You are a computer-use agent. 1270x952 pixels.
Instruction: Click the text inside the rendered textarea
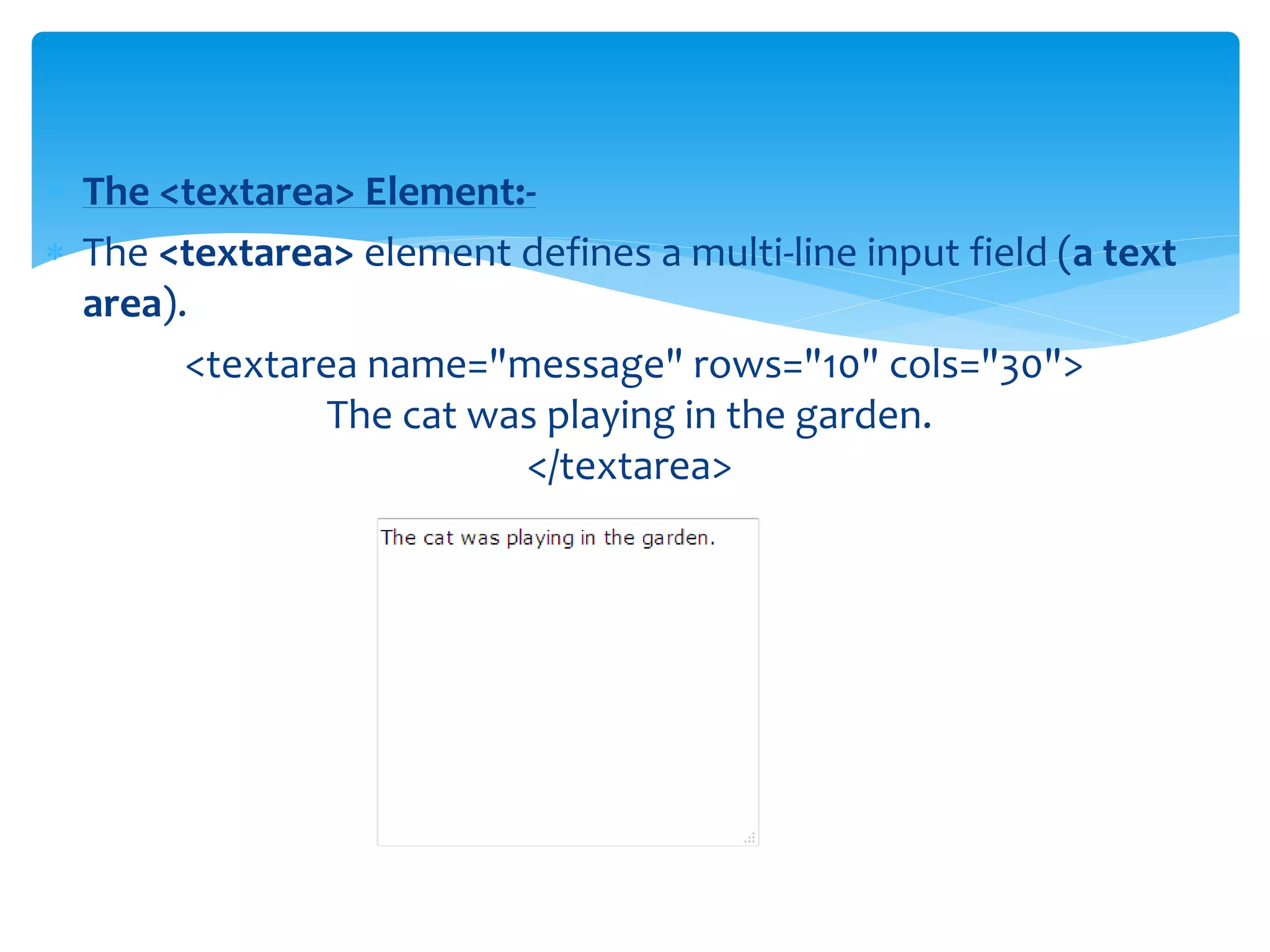pos(548,537)
